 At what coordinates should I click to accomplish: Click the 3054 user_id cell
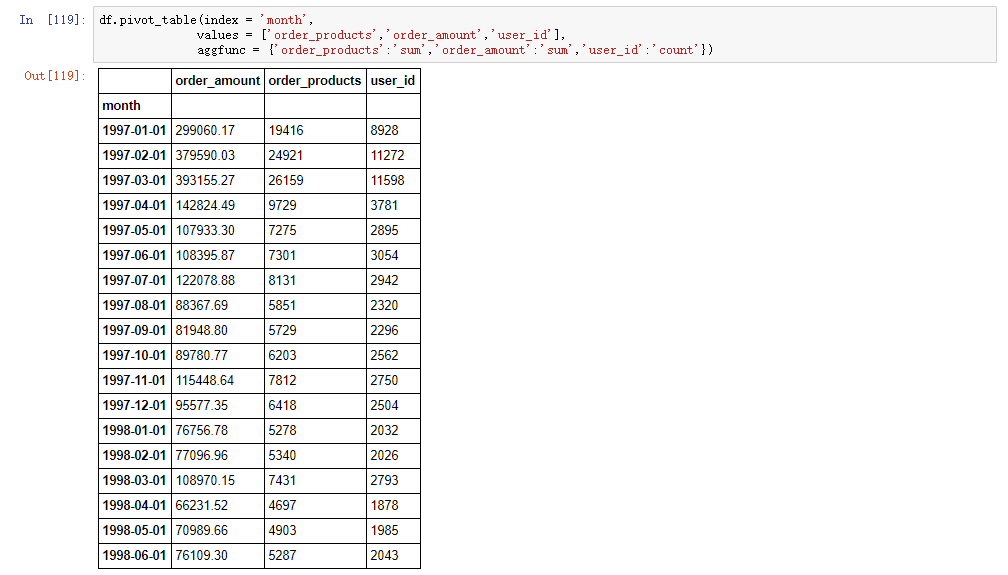(393, 256)
